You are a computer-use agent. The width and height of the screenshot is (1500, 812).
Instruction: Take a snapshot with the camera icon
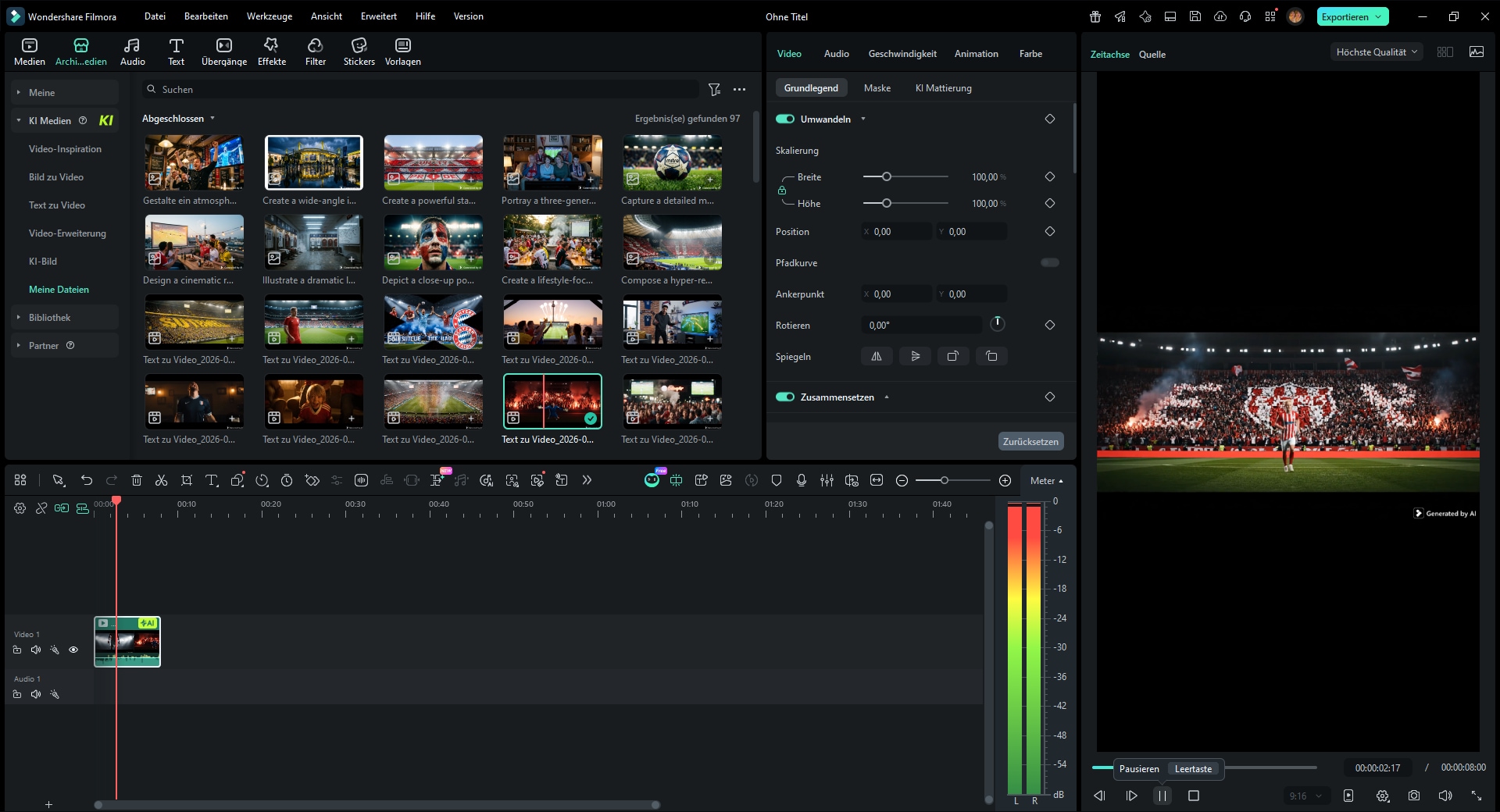(x=1413, y=796)
